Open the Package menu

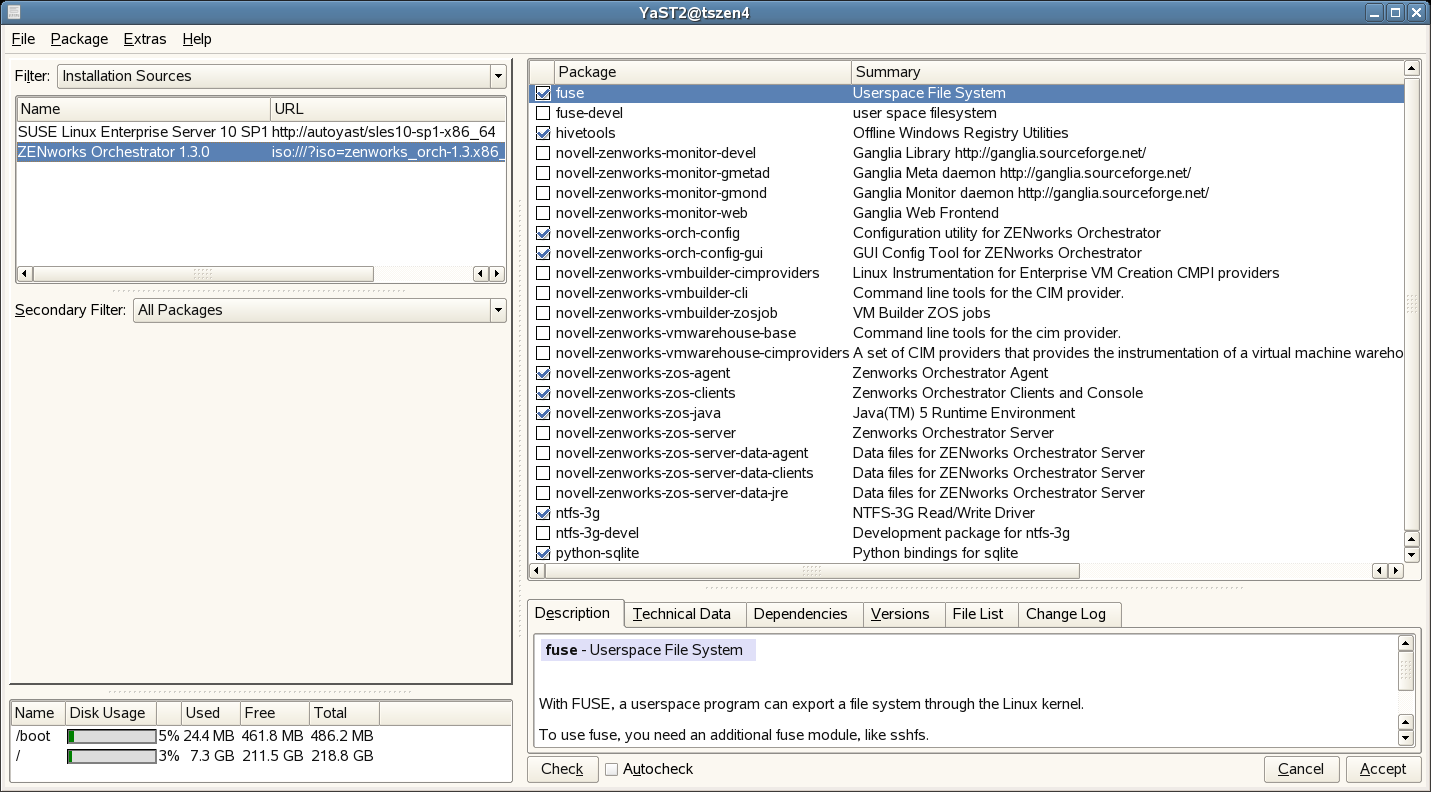[79, 39]
